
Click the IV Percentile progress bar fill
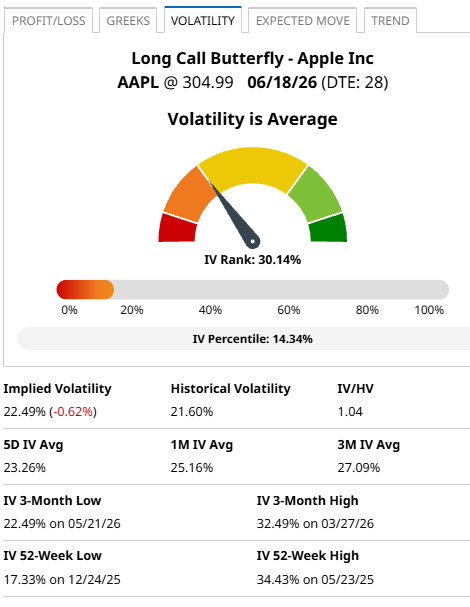[x=85, y=290]
